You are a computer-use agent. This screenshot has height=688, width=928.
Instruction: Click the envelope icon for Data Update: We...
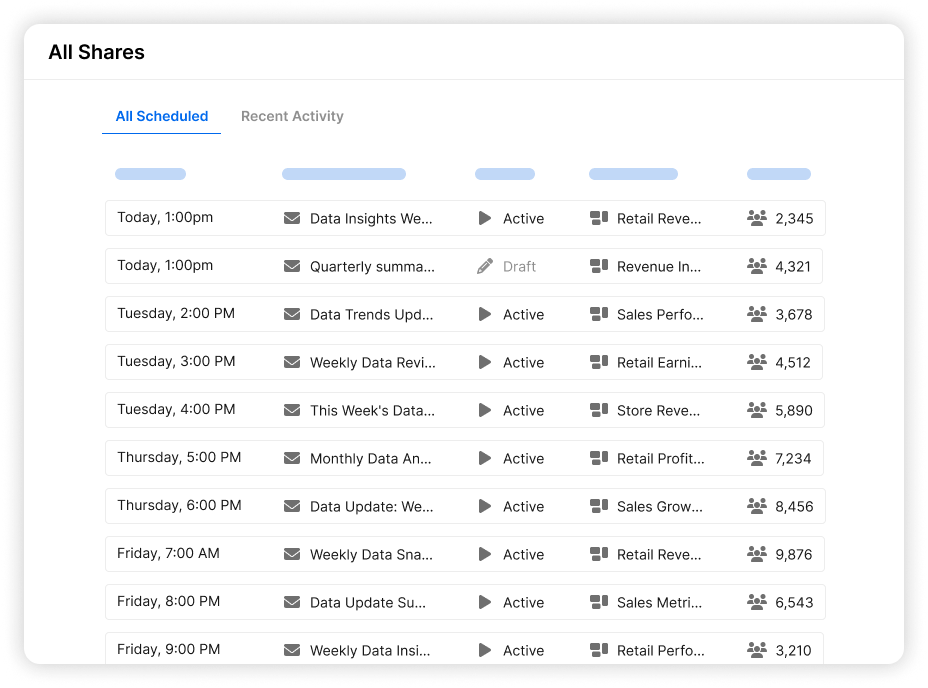(292, 506)
